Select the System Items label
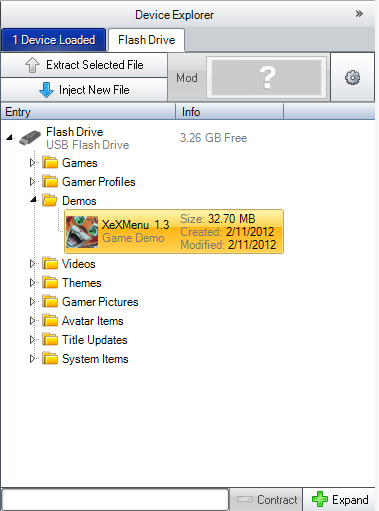The height and width of the screenshot is (511, 379). click(95, 359)
